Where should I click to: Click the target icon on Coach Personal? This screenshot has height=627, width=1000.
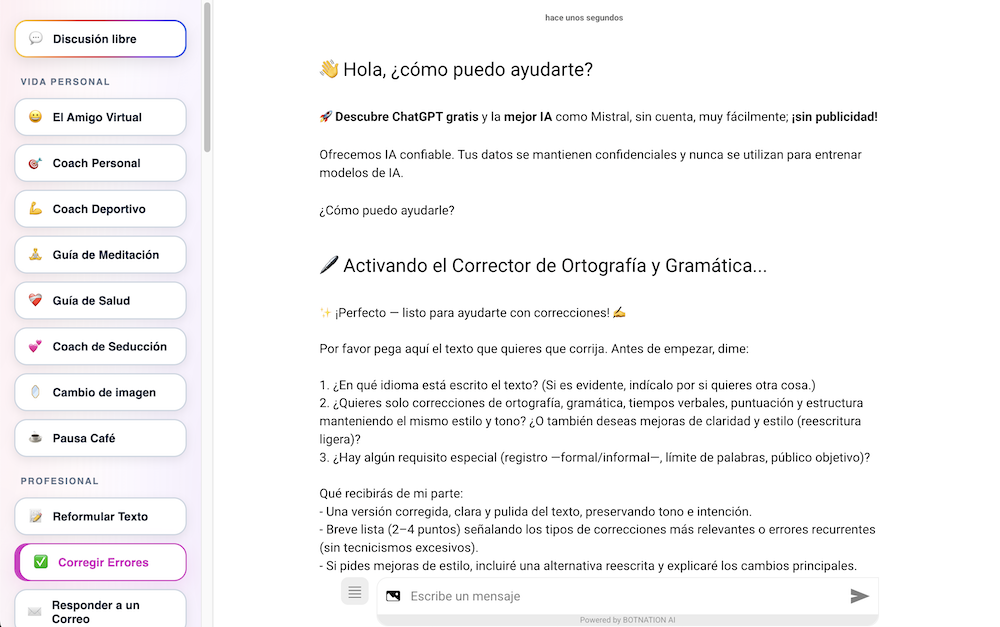click(x=36, y=163)
